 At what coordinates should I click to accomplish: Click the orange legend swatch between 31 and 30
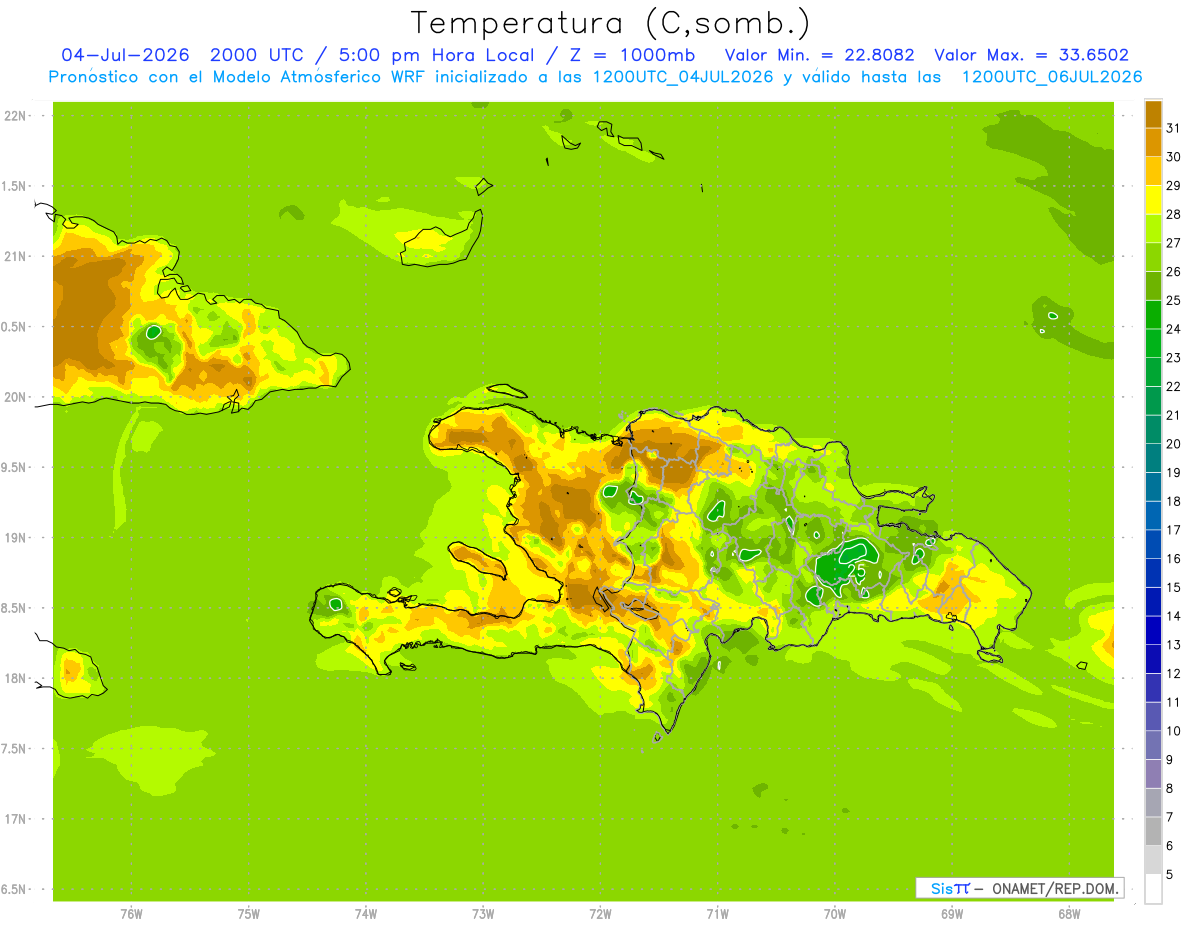click(1153, 142)
